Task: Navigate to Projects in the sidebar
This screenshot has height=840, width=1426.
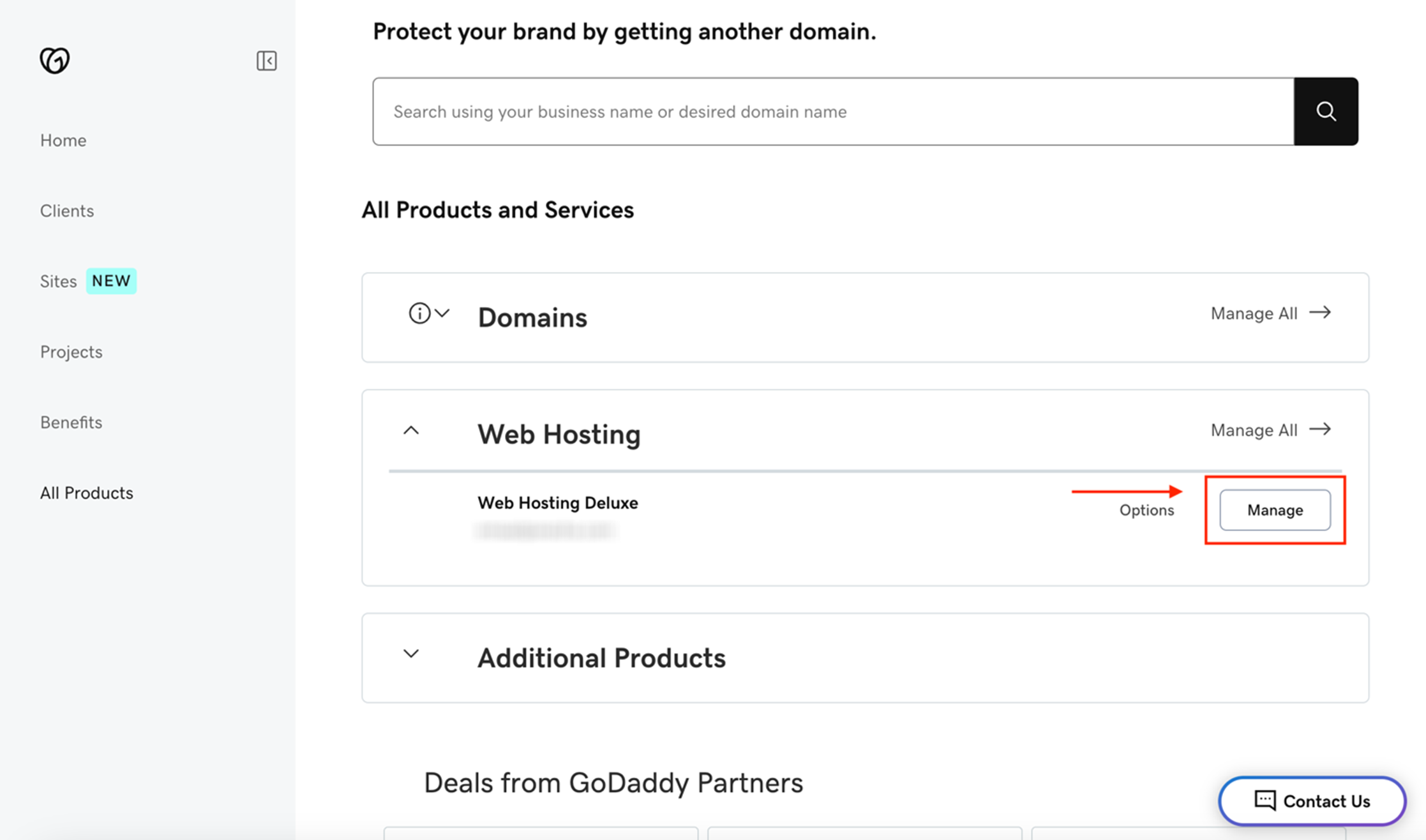Action: (71, 352)
